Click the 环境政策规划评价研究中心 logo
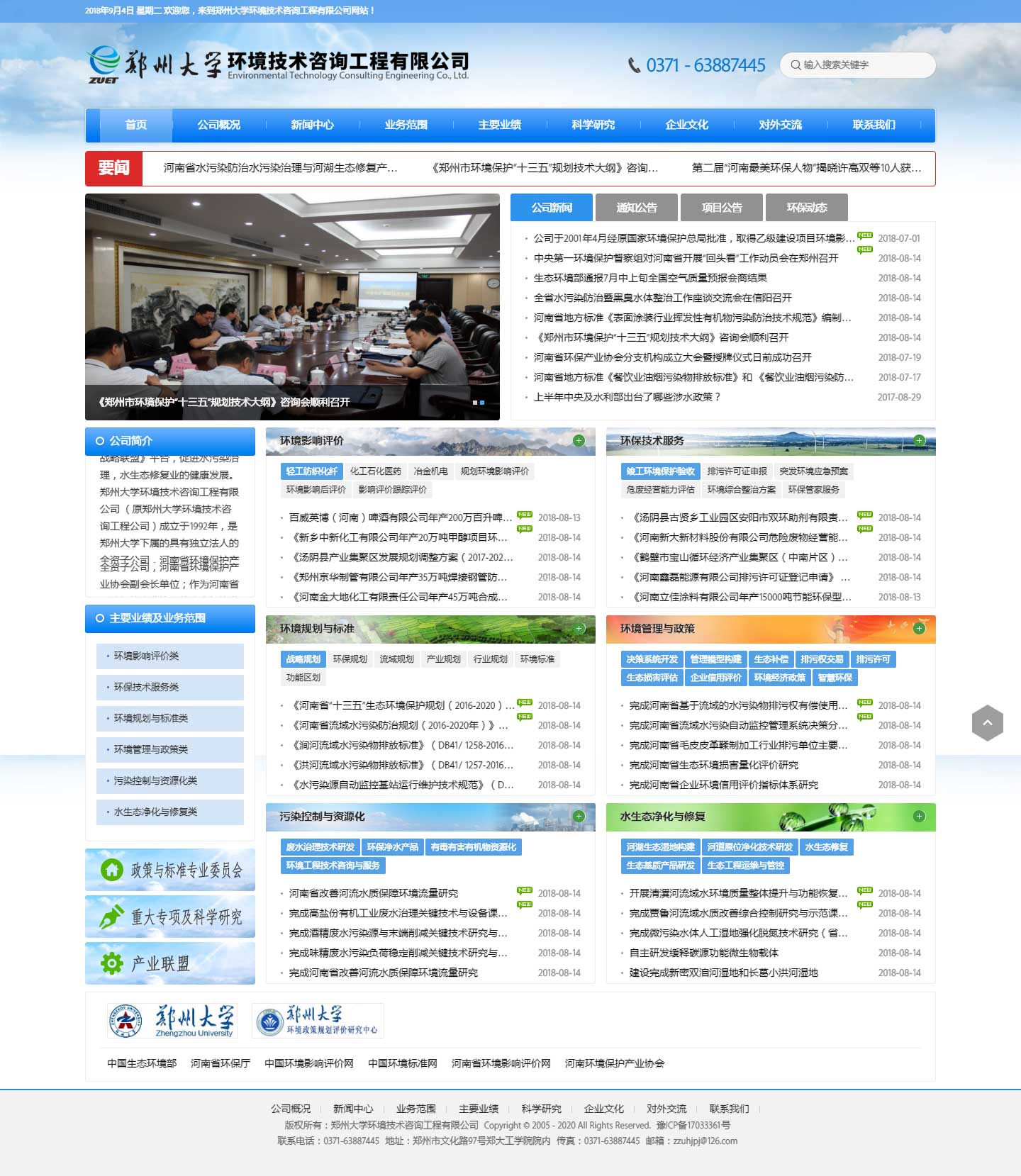 [x=318, y=1021]
